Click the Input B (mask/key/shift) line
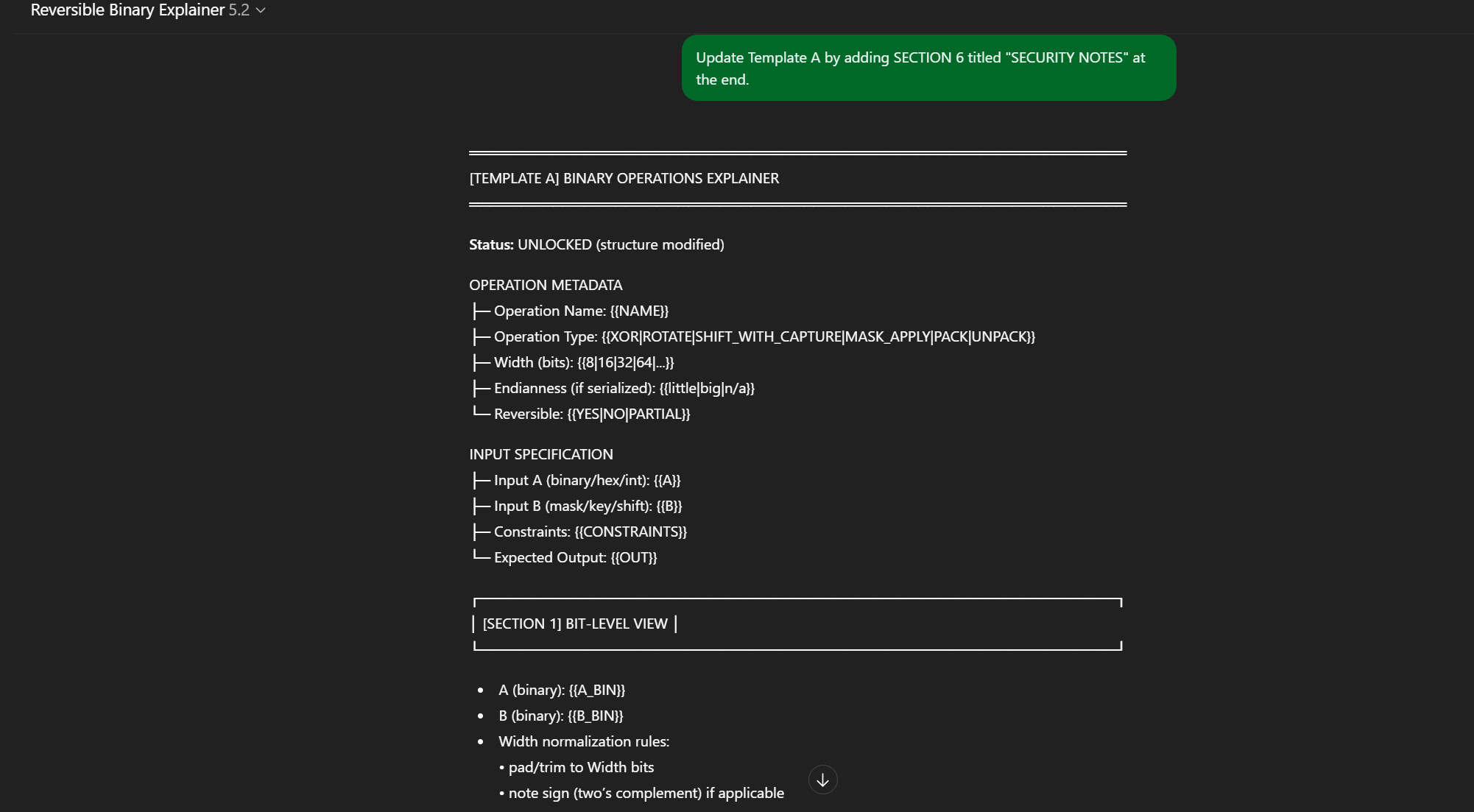 click(588, 506)
